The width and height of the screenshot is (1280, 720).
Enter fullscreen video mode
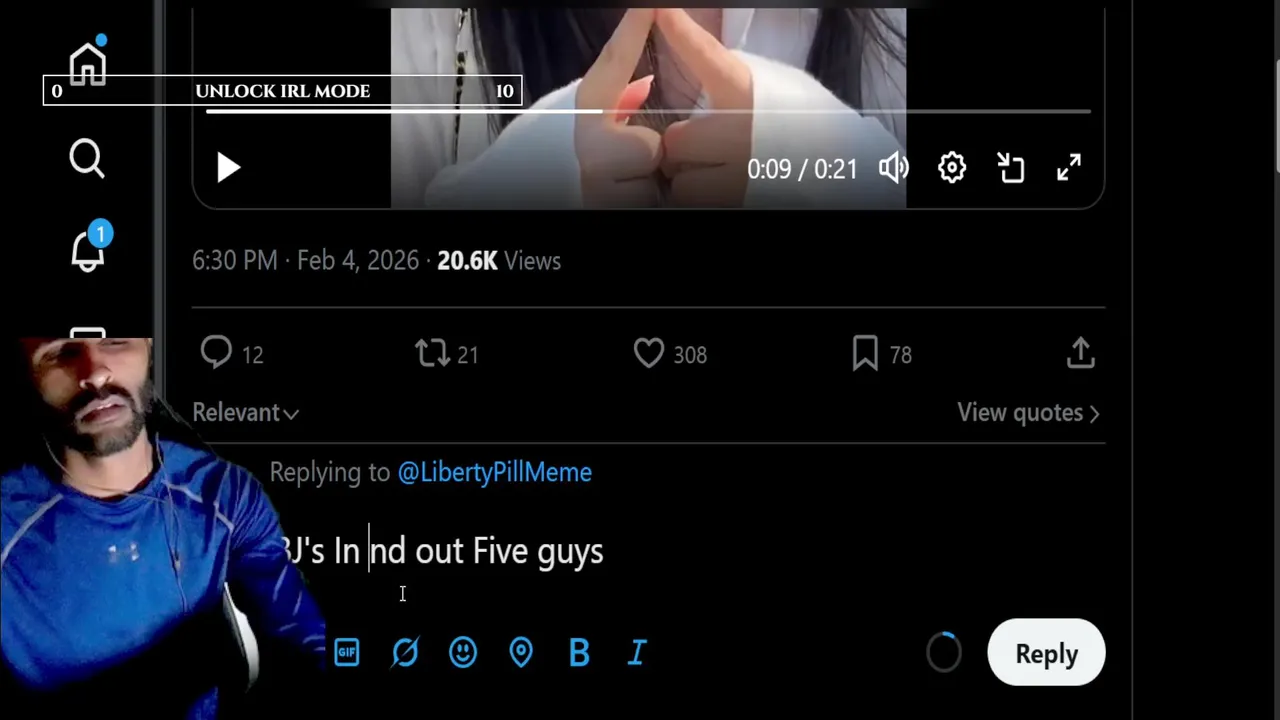1069,168
